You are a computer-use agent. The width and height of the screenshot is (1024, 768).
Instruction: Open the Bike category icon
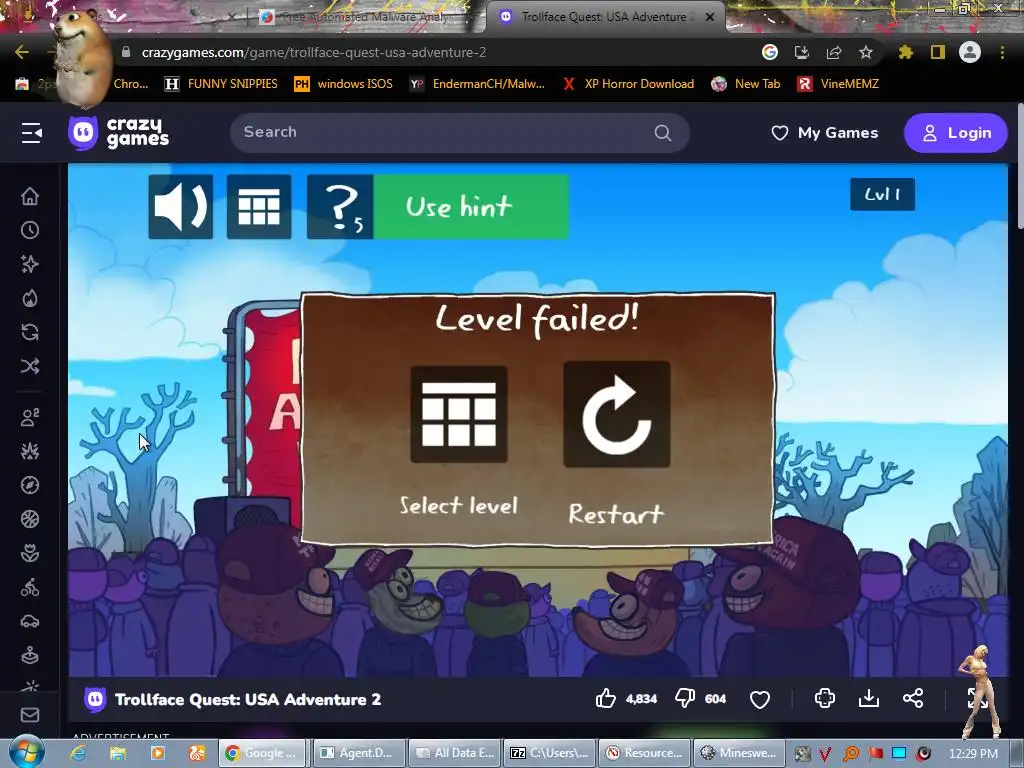[x=30, y=588]
